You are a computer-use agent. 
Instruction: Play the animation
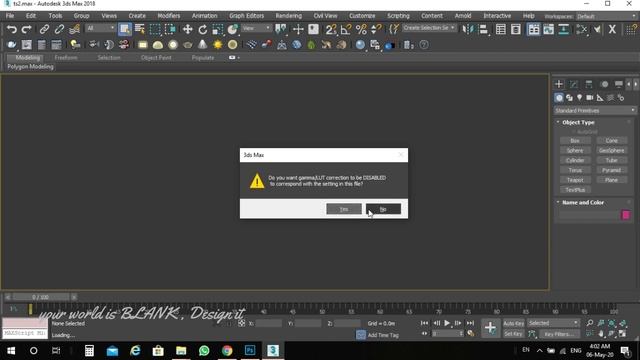(x=447, y=323)
